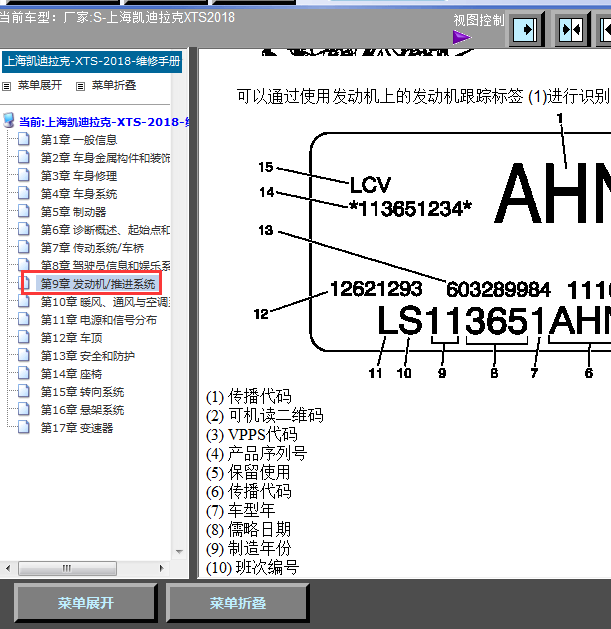Open 第8章 驾驶员信息和娱乐系统
Image resolution: width=611 pixels, height=629 pixels.
pyautogui.click(x=105, y=266)
